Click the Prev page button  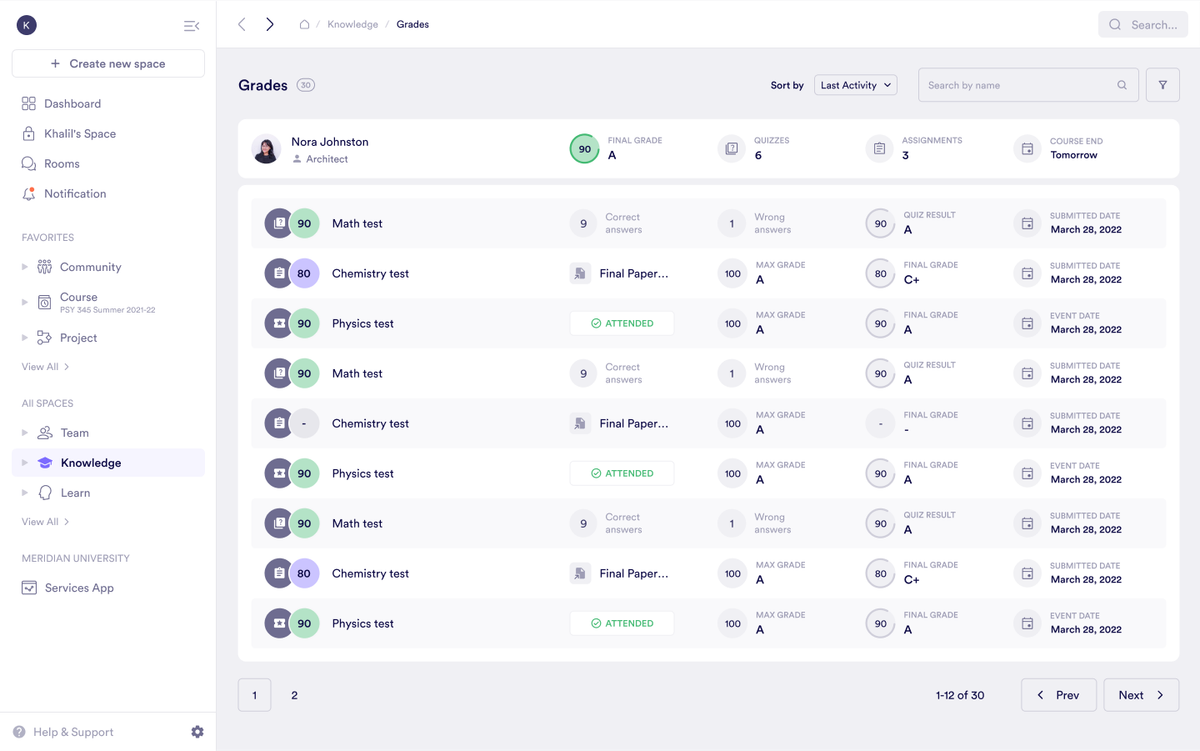click(x=1058, y=695)
